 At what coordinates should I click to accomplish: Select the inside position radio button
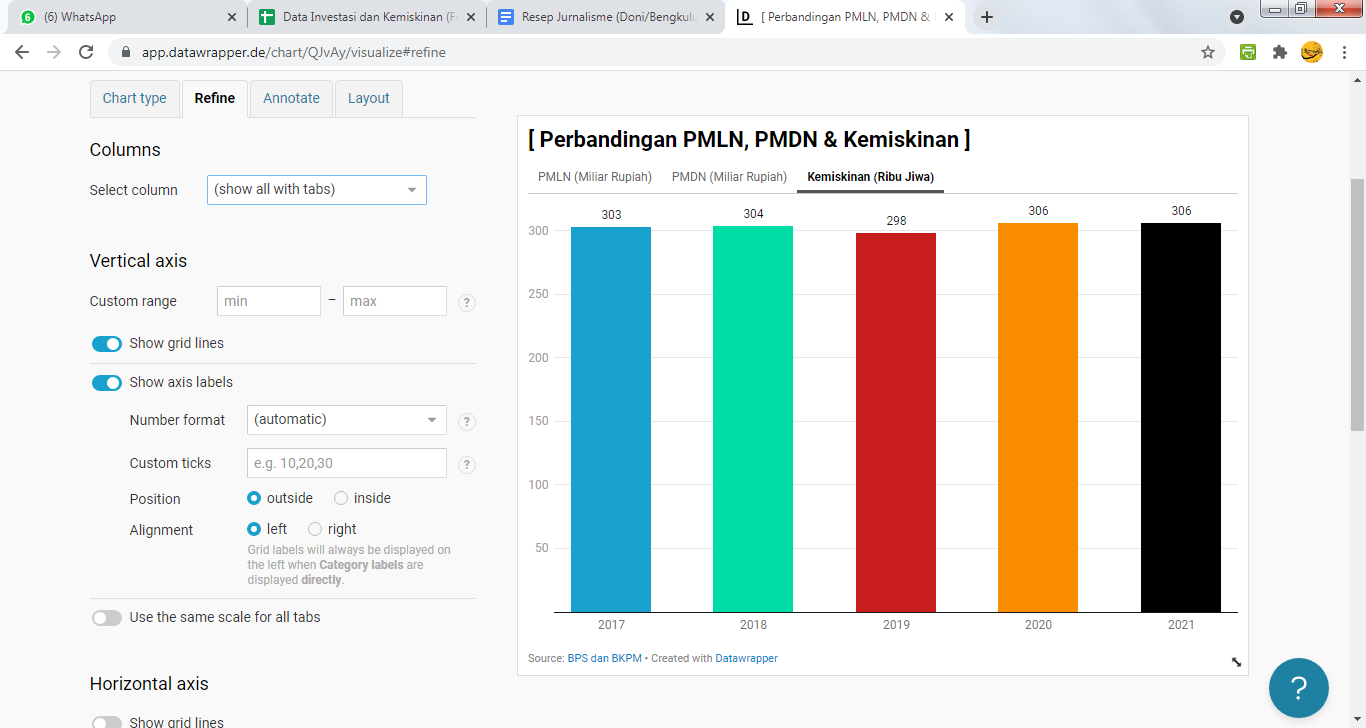click(341, 498)
